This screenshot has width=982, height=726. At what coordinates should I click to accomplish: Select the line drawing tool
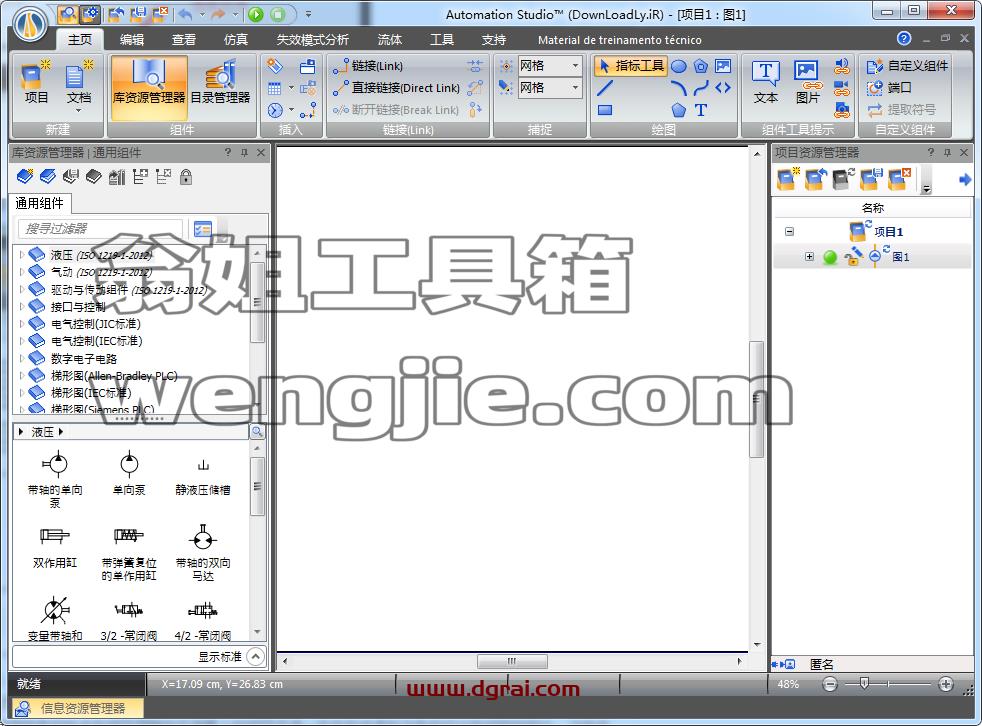[605, 88]
